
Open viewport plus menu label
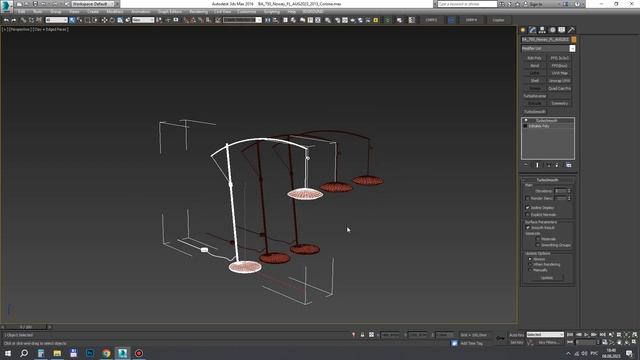point(4,29)
